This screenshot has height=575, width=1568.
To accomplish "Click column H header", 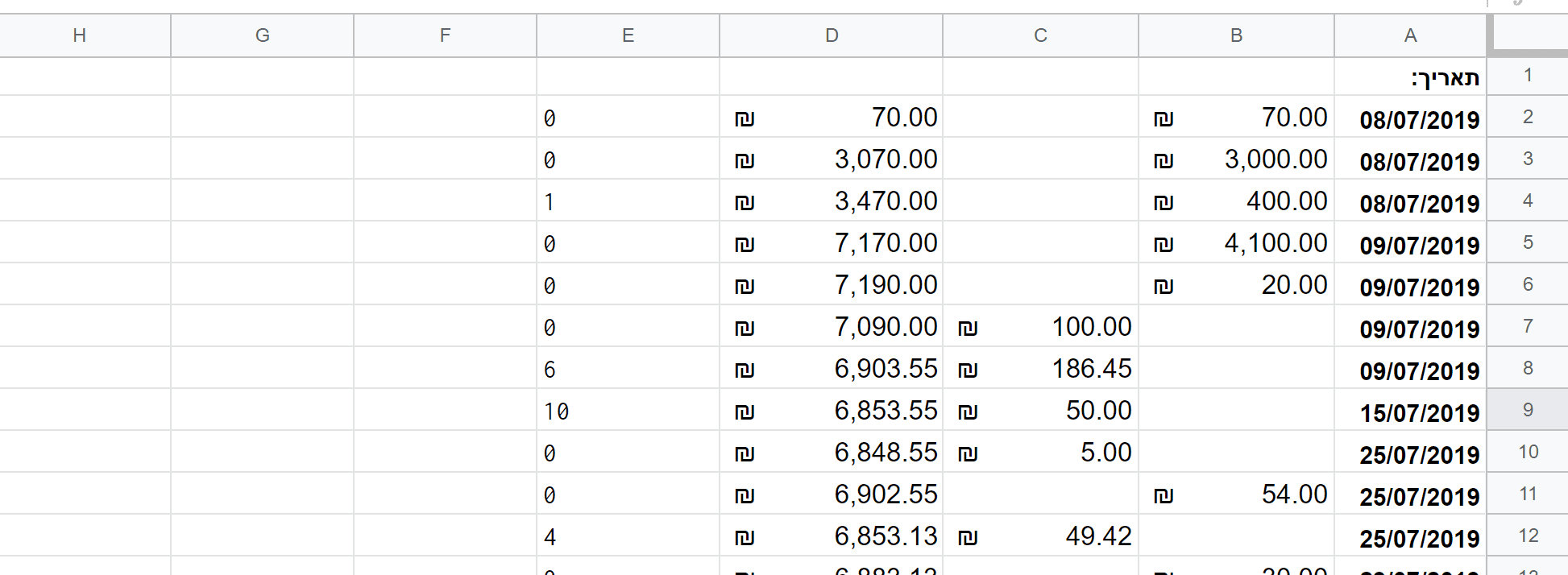I will [79, 35].
